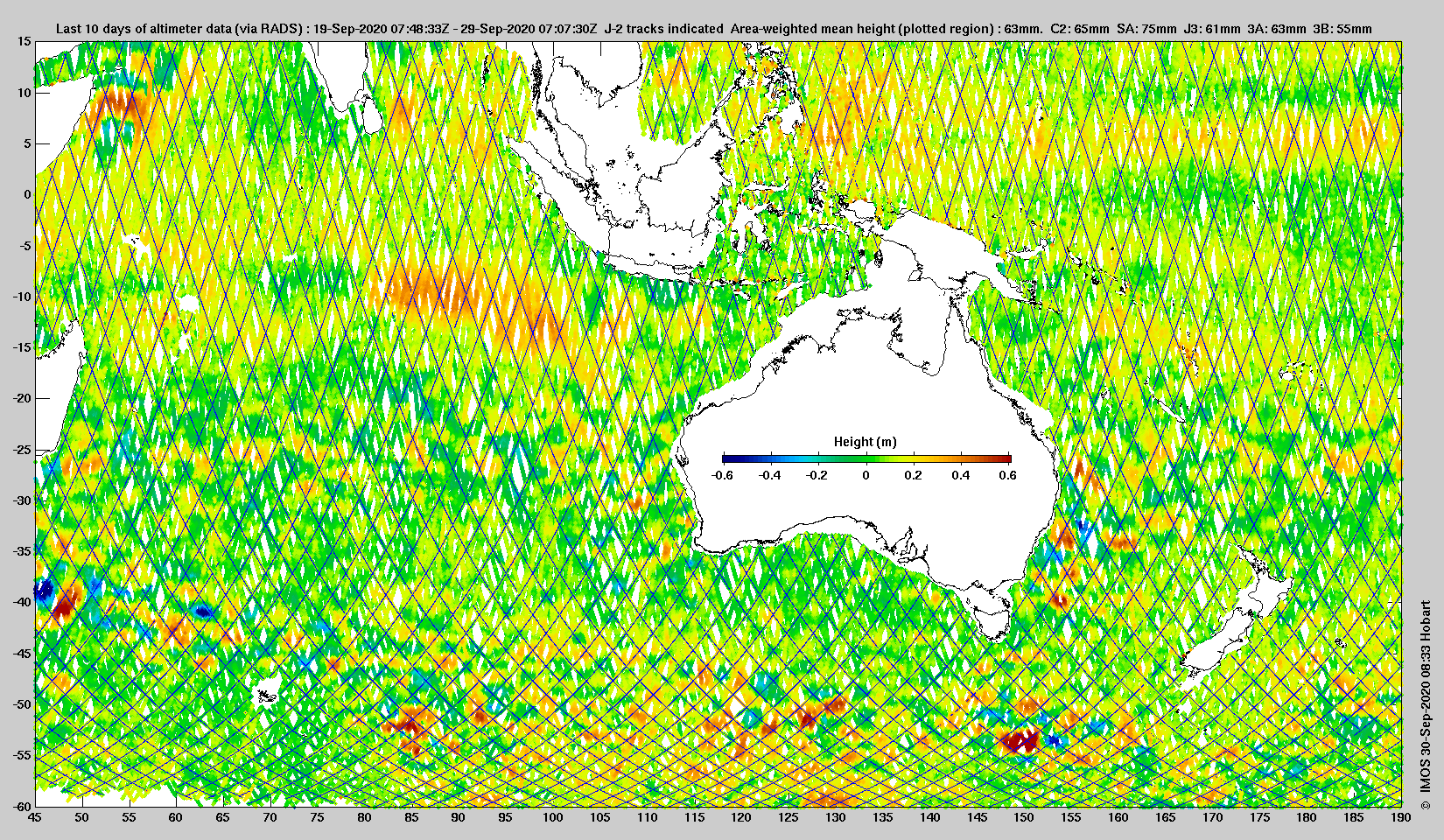The image size is (1444, 840).
Task: Click the "SA: 75mm" value in header
Action: [x=1147, y=29]
